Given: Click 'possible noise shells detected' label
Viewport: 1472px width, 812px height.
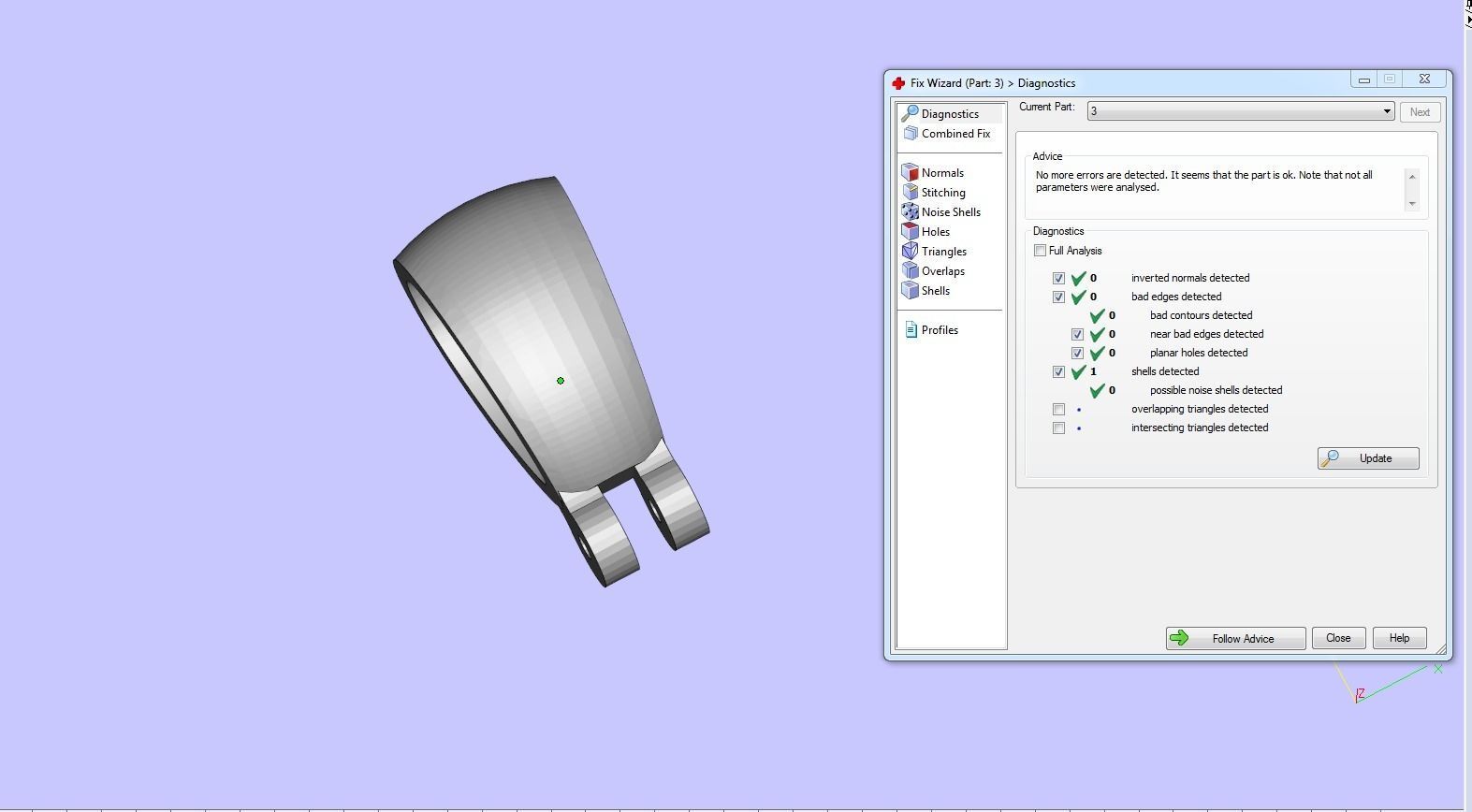Looking at the screenshot, I should pos(1216,390).
